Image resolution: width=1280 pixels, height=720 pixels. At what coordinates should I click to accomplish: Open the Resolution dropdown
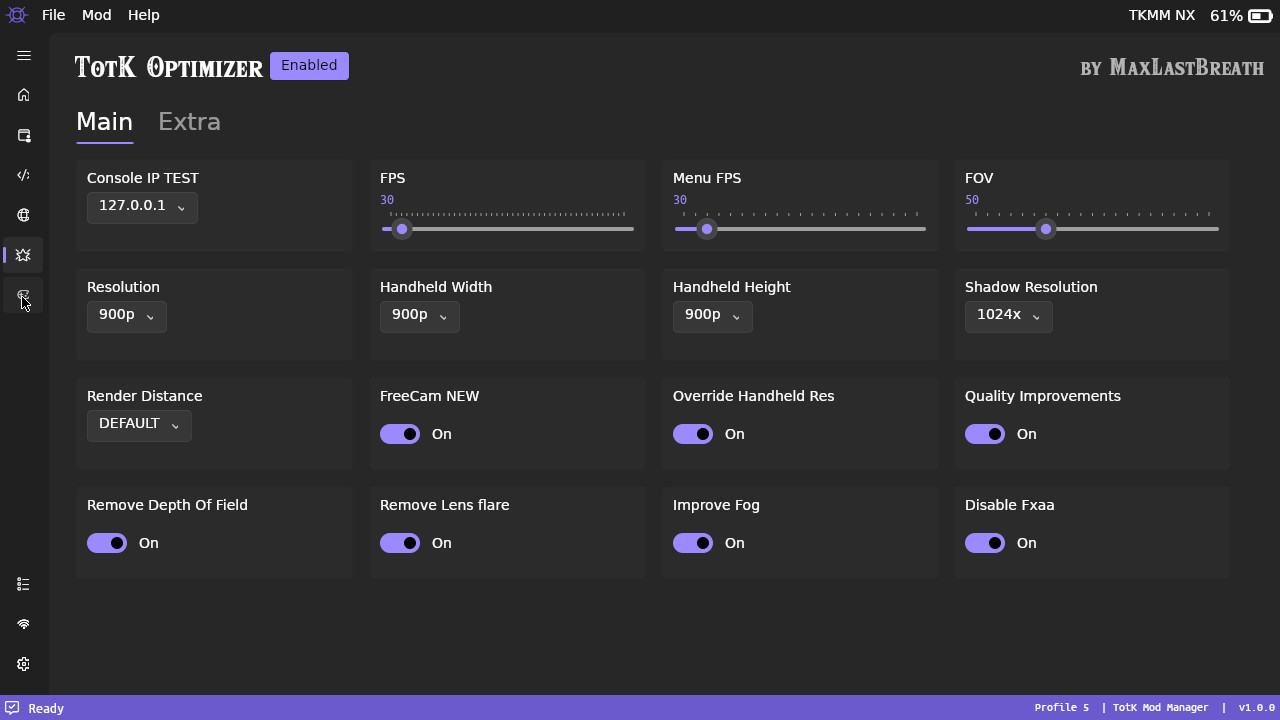(127, 316)
